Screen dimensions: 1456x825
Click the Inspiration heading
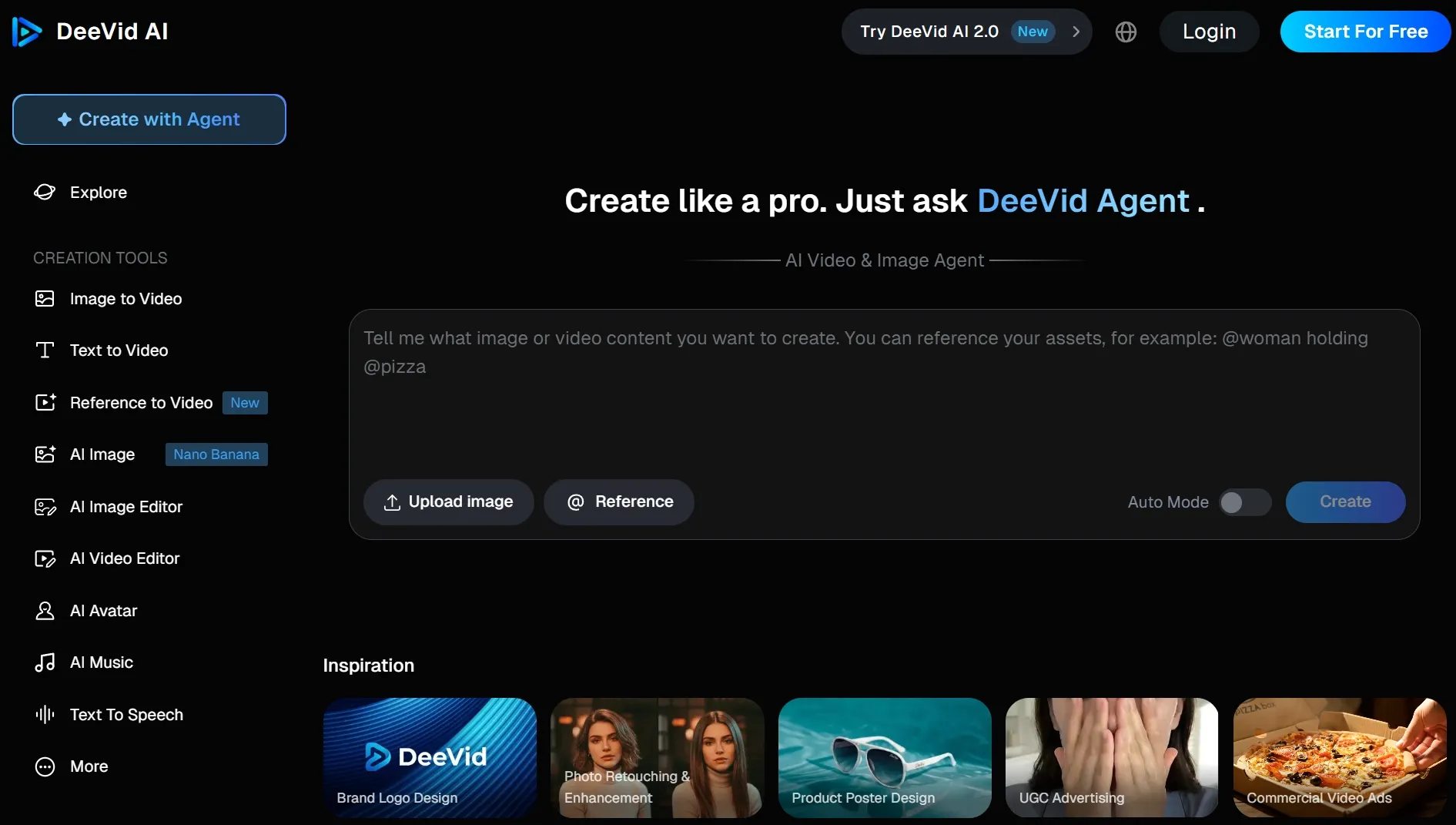(x=369, y=666)
